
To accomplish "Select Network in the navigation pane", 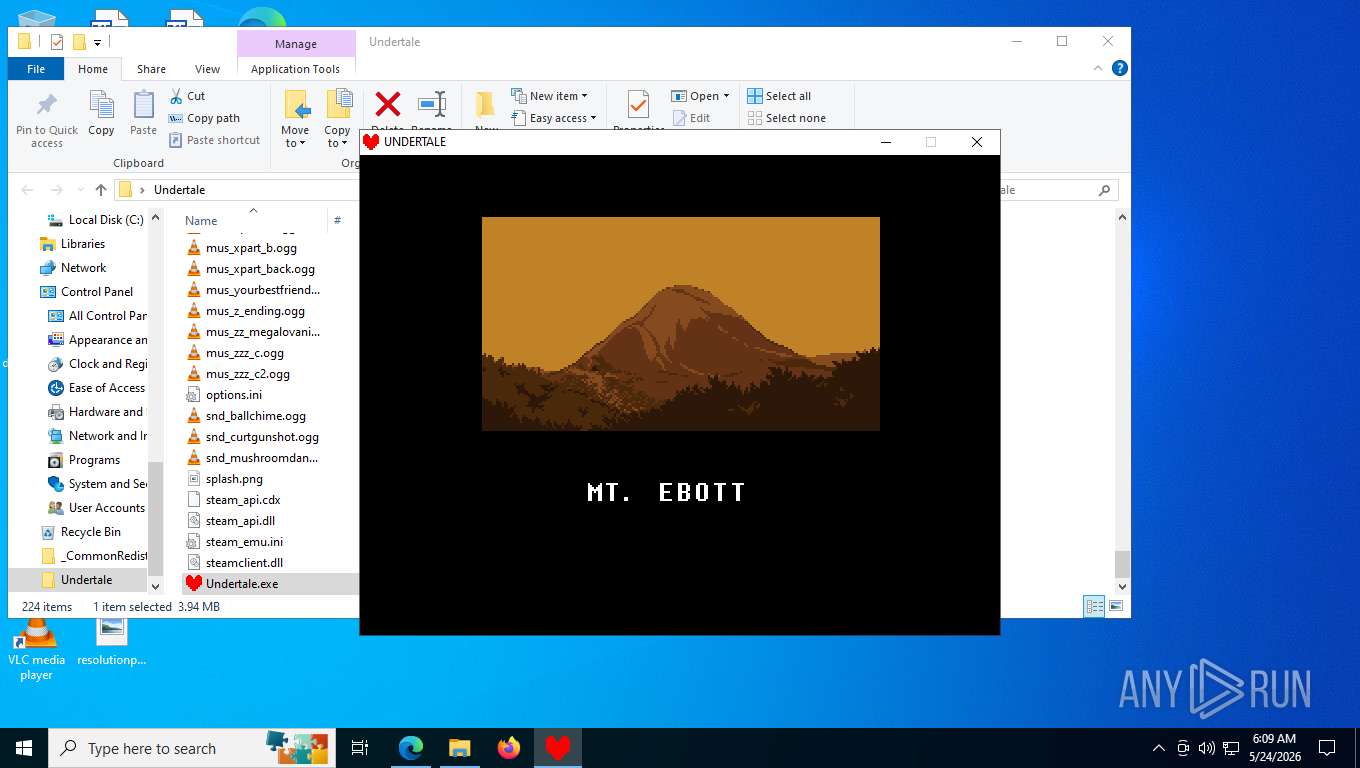I will coord(73,268).
